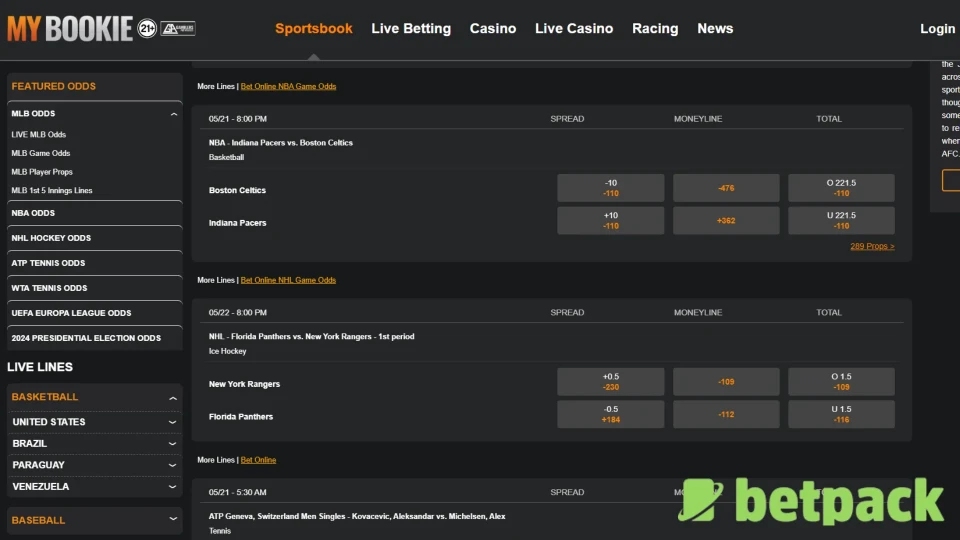The height and width of the screenshot is (540, 960).
Task: Choose Over 221.5 total for NBA game
Action: [841, 188]
